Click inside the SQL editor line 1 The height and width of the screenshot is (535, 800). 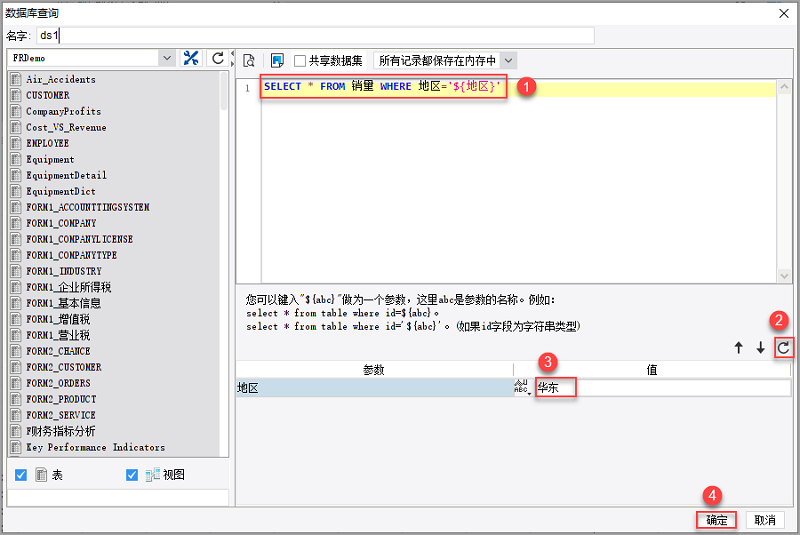click(x=518, y=87)
